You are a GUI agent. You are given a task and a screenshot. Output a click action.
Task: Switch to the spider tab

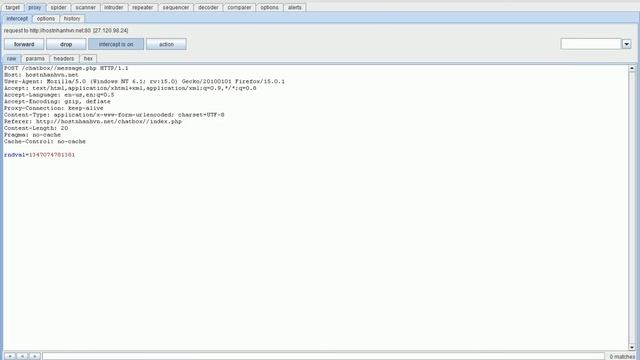point(58,7)
